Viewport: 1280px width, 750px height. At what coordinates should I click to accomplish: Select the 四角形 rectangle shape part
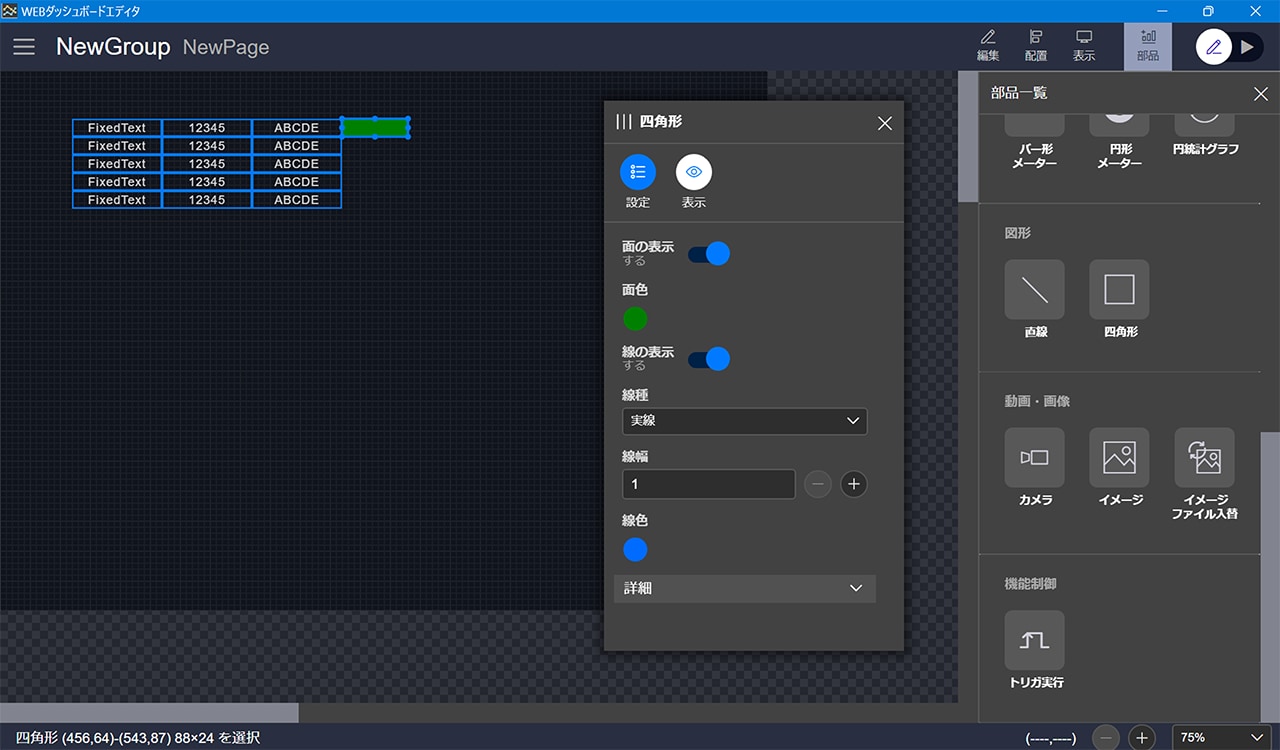coord(1119,290)
